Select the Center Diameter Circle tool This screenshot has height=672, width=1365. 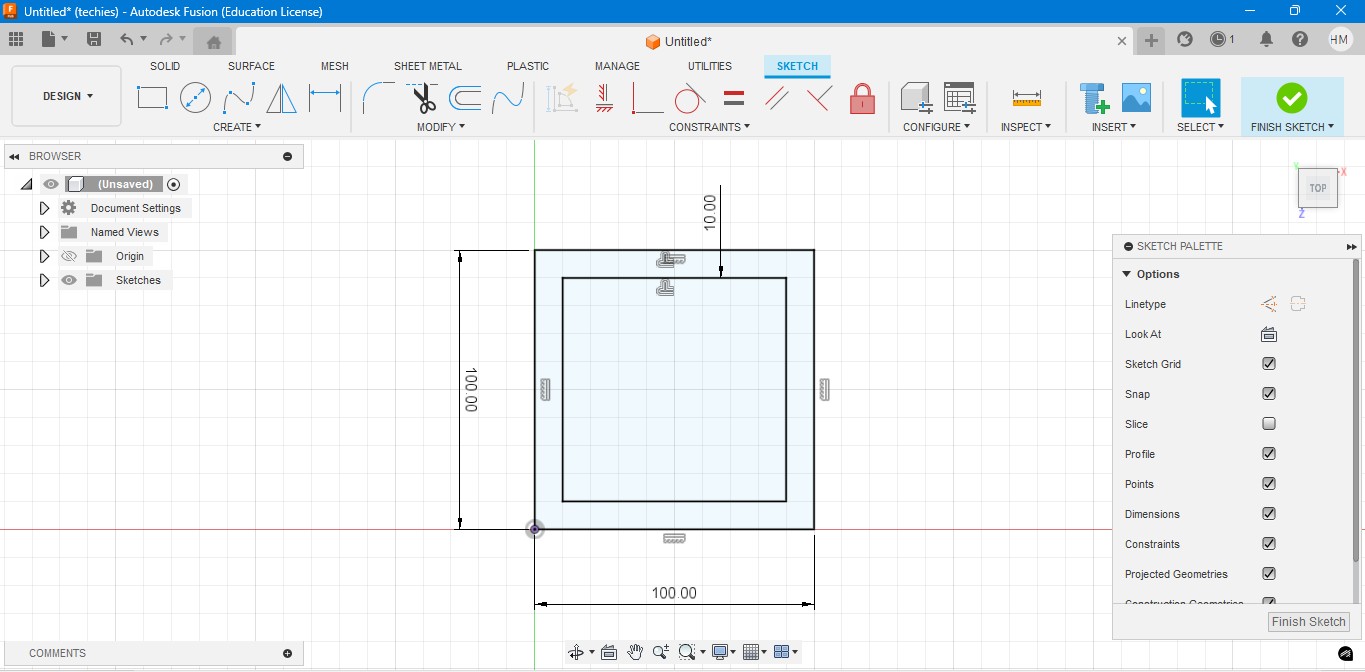coord(195,98)
